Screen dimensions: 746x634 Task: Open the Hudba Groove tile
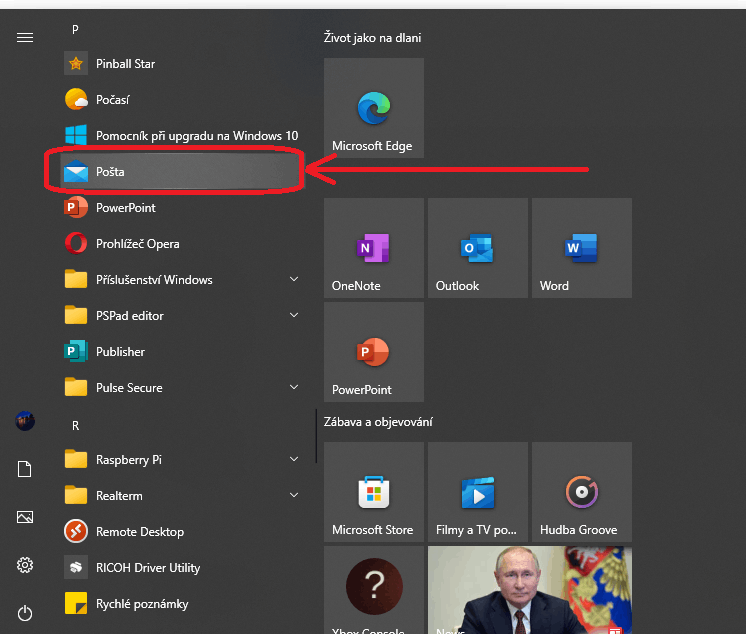(x=582, y=492)
